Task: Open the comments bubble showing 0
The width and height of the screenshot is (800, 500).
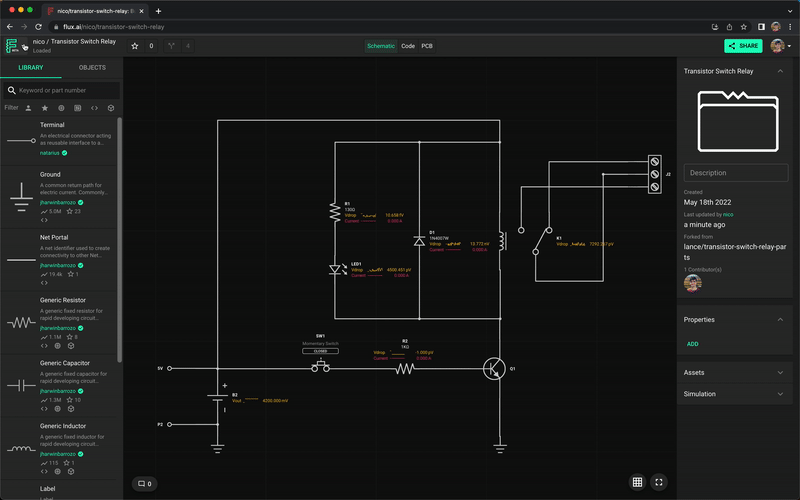Action: pyautogui.click(x=145, y=484)
